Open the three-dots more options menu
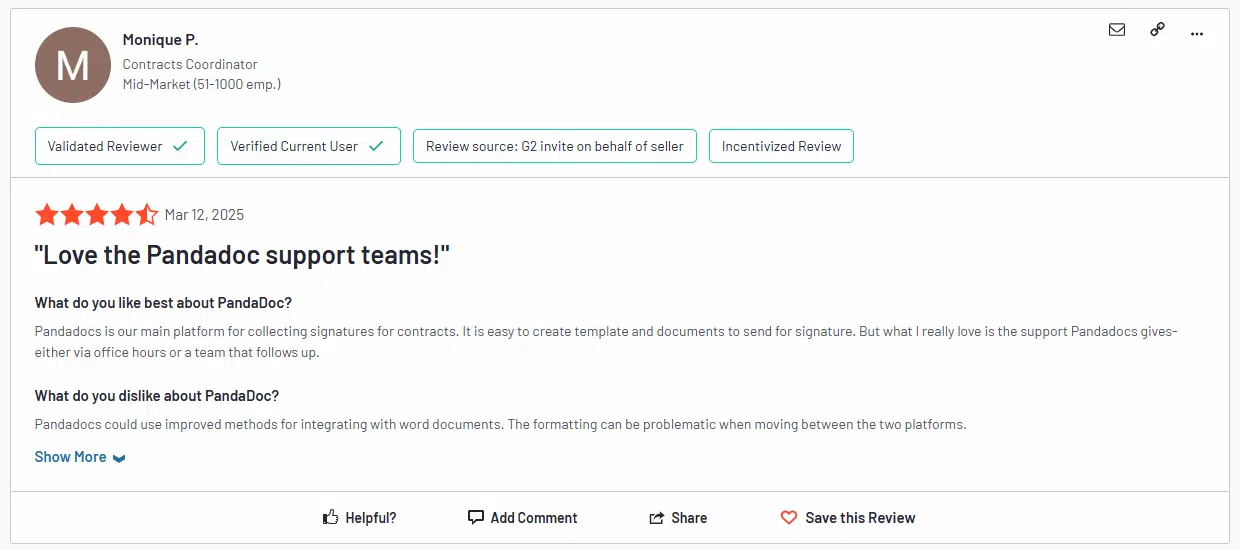Screen dimensions: 1240x550 point(1197,33)
